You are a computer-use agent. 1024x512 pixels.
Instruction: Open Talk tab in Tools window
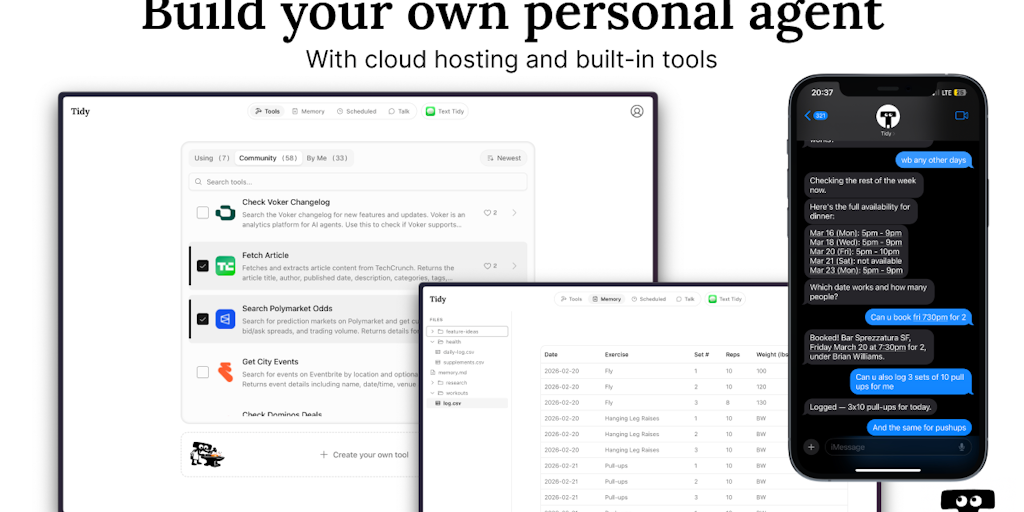399,112
